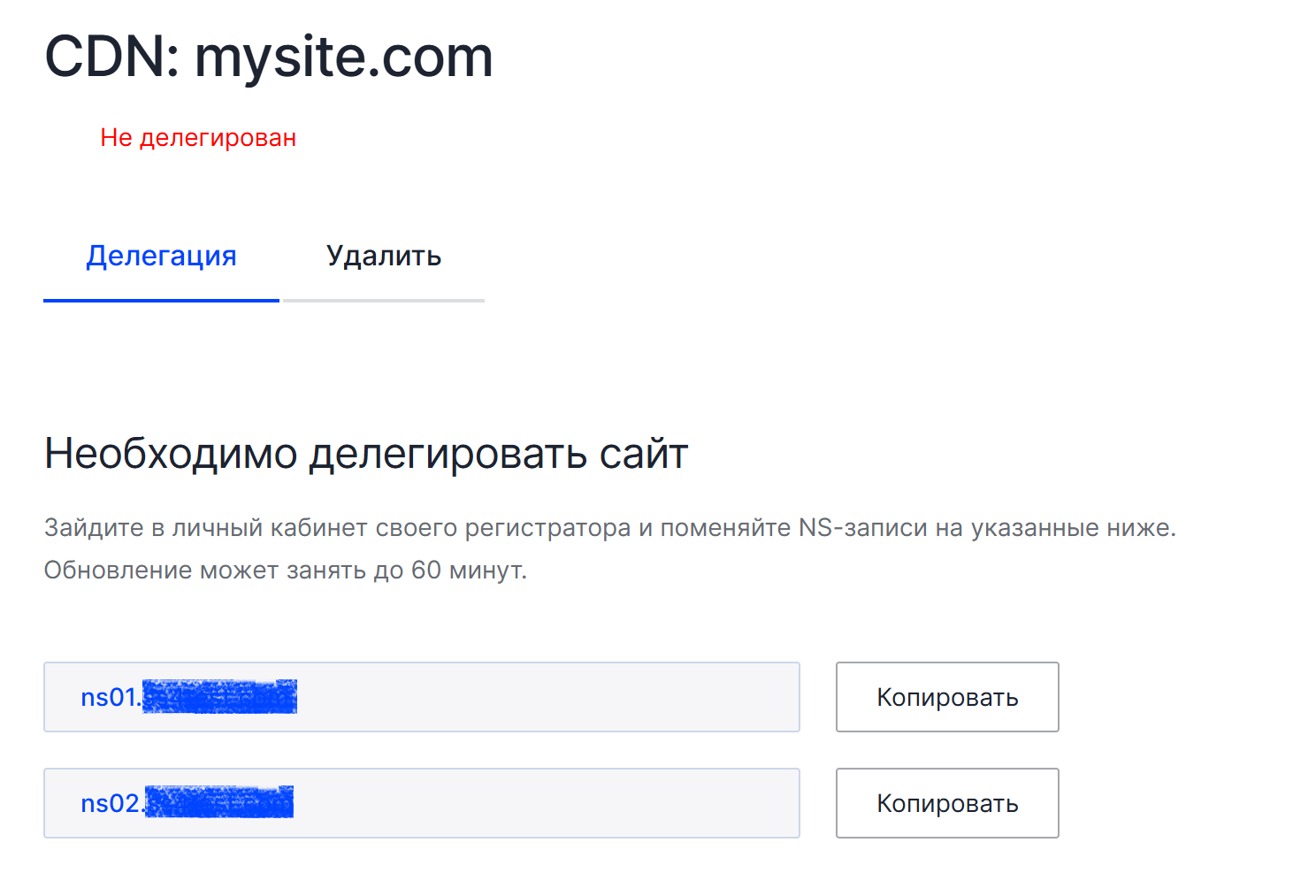
Task: Copy the ns01 nameserver with Копировать
Action: point(947,697)
